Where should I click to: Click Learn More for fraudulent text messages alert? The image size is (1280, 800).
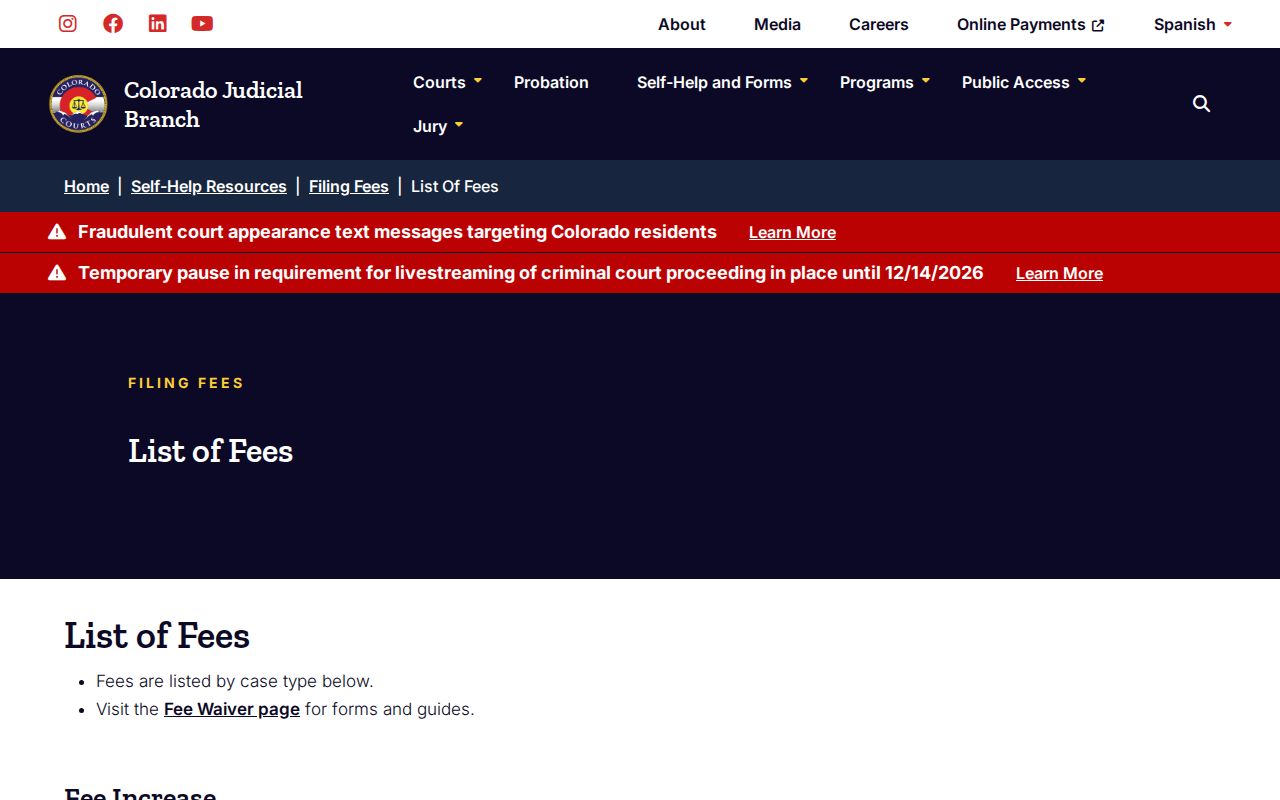coord(792,232)
